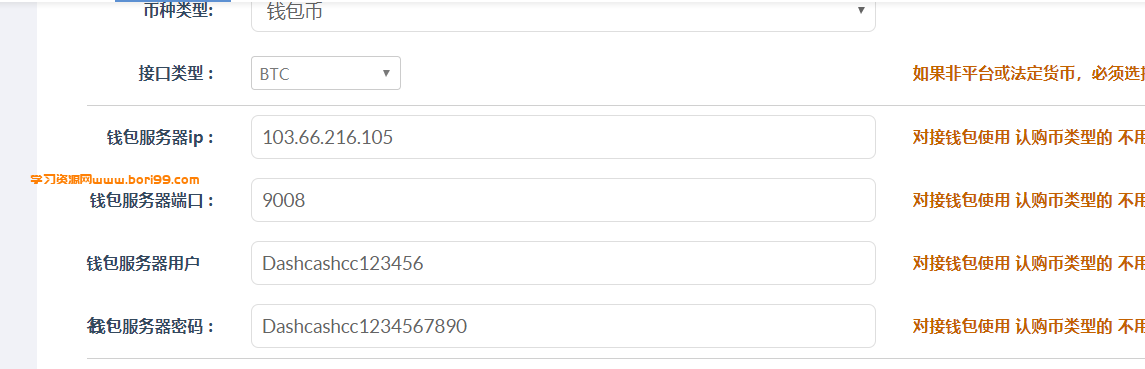Open the 币种类型 dropdown showing 钱包币
This screenshot has height=369, width=1145.
563,15
